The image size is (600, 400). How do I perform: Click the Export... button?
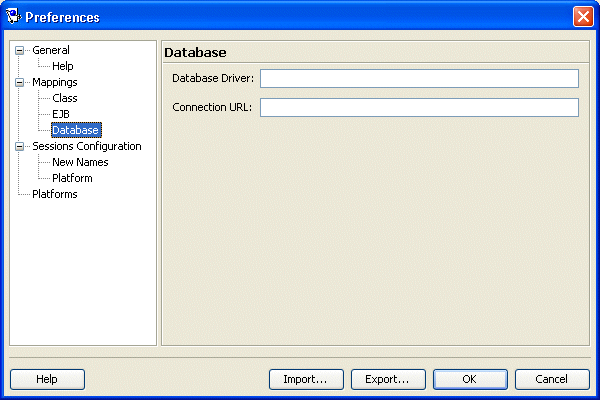388,379
